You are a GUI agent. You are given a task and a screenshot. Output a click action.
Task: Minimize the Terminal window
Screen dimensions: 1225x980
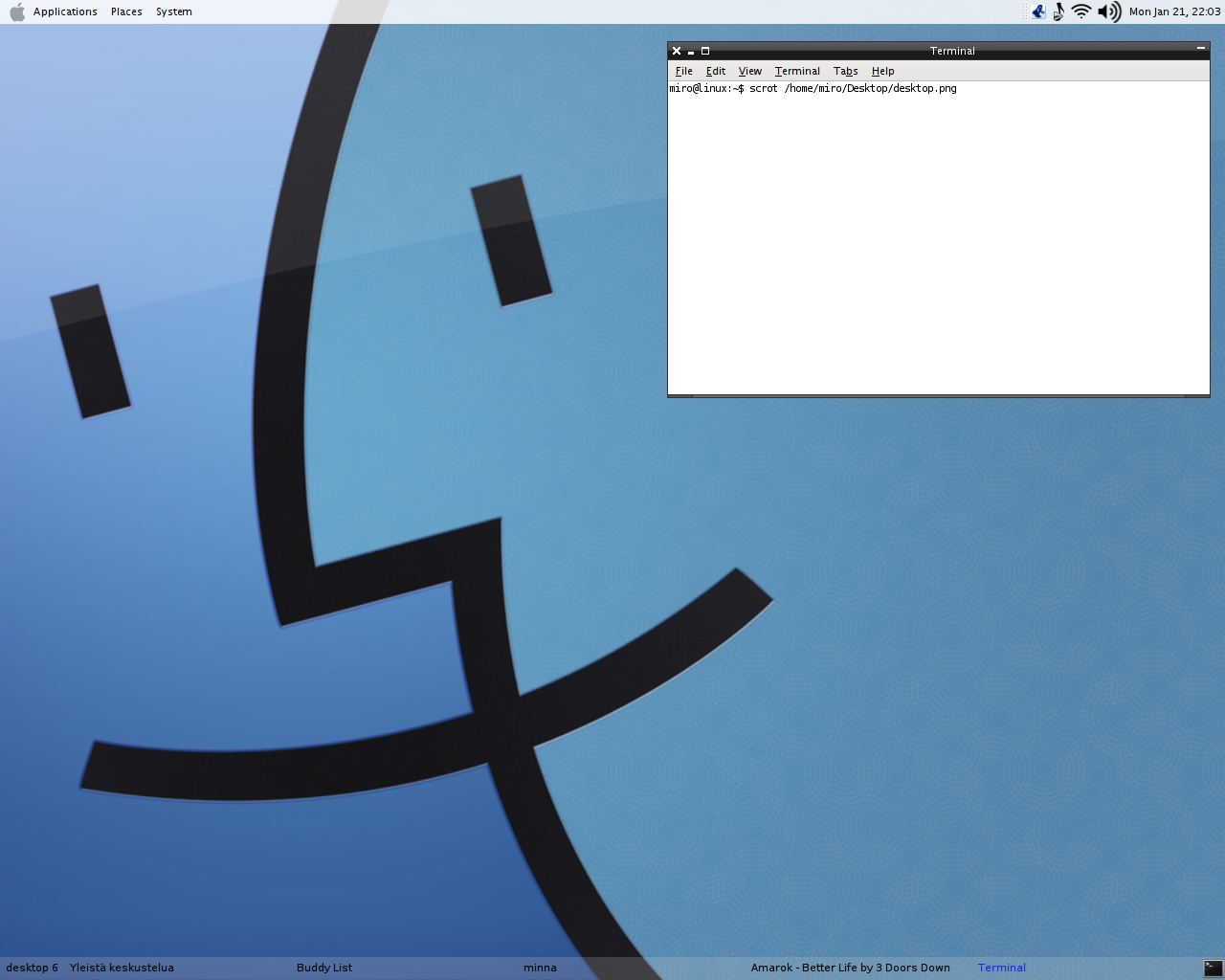tap(691, 52)
